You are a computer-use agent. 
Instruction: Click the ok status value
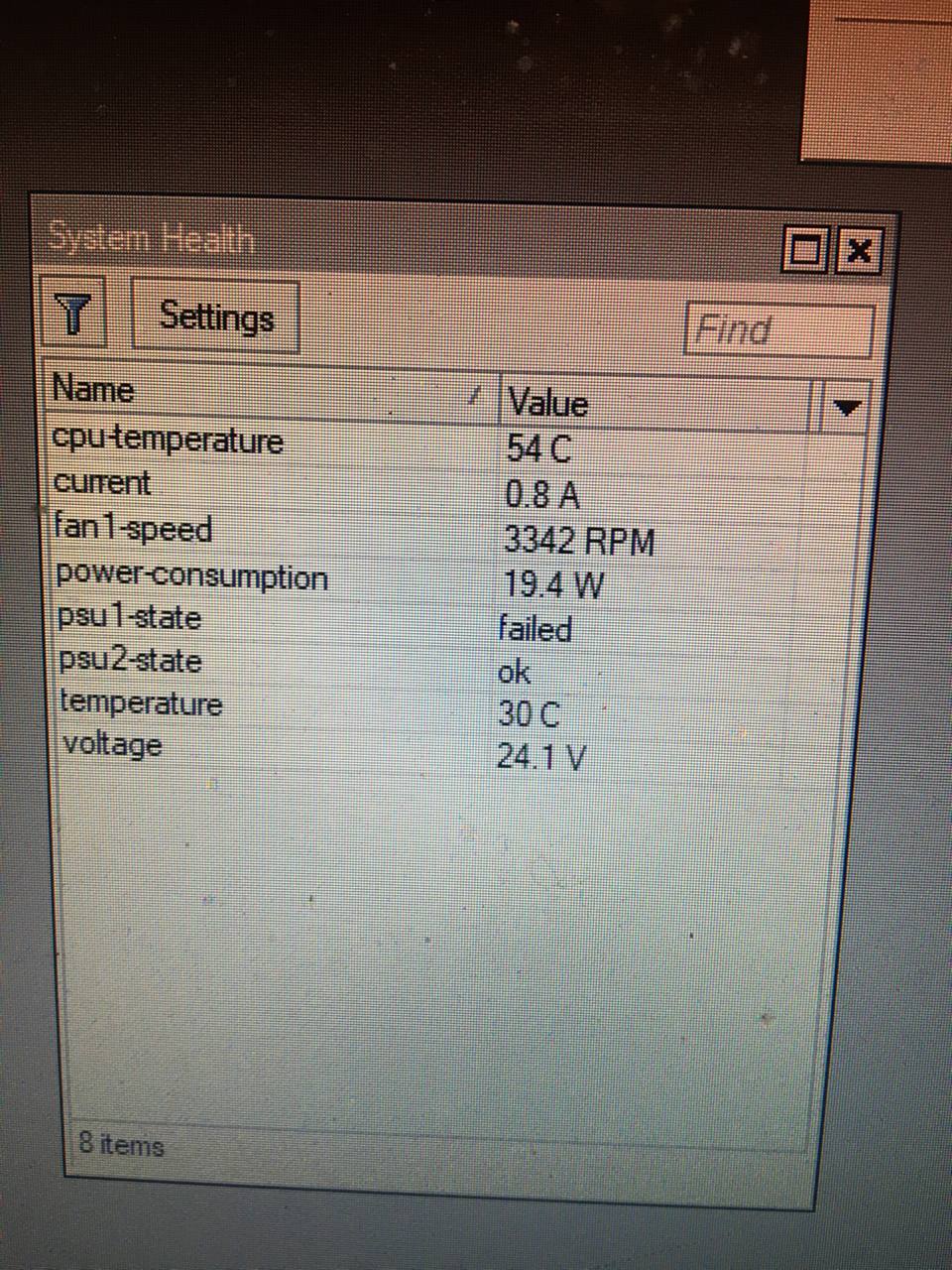tap(515, 673)
